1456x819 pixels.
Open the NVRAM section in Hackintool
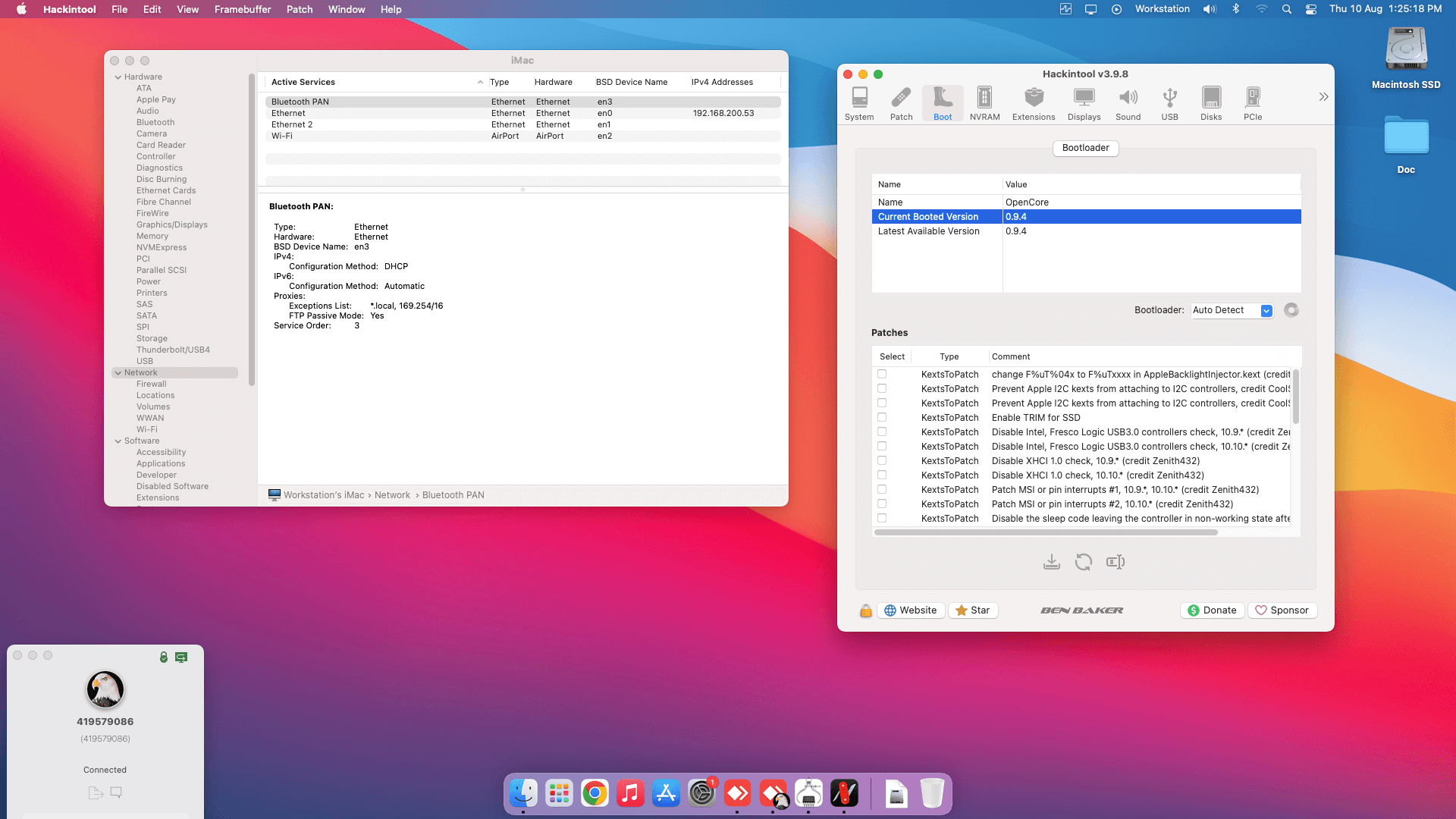tap(984, 103)
